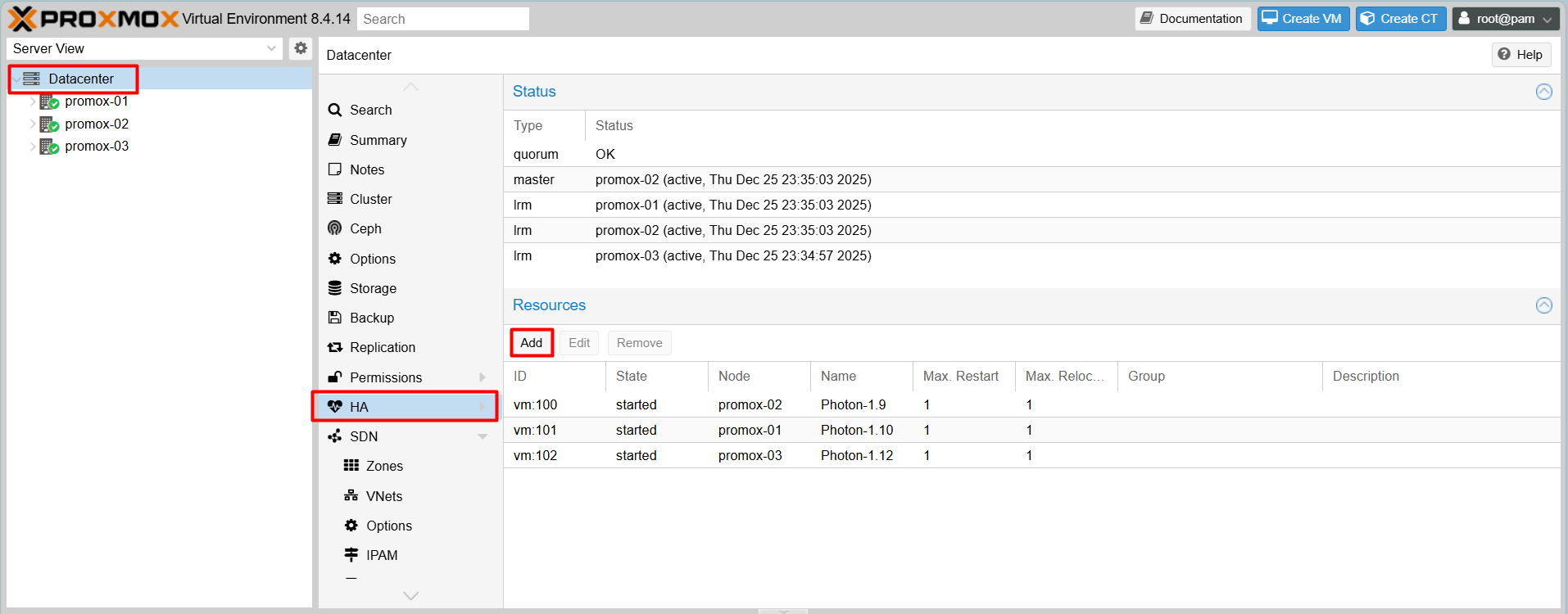This screenshot has height=614, width=1568.
Task: Expand the promox-01 tree node
Action: coord(33,102)
